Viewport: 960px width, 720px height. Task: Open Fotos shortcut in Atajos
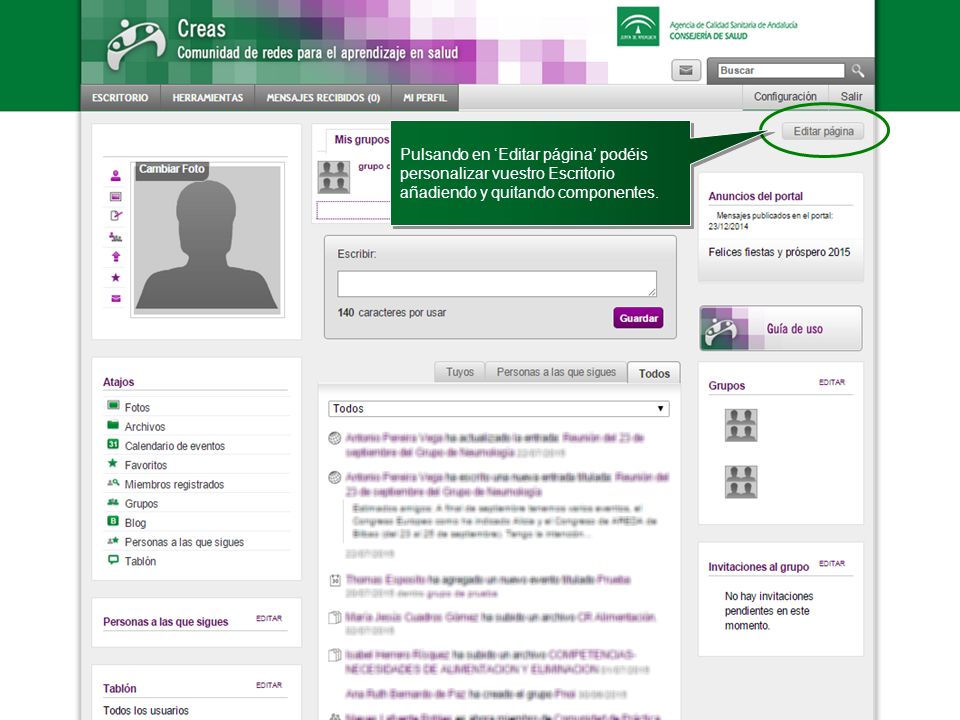[x=137, y=407]
